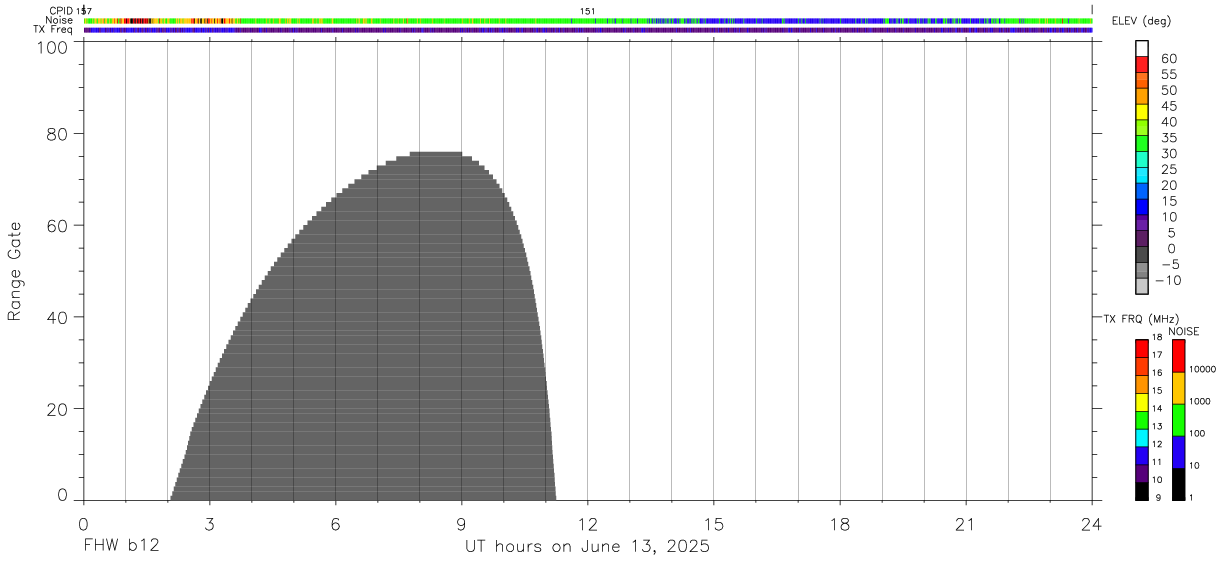Viewport: 1228px width, 567px height.
Task: Pick the cyan swatch in TX FRQ legend
Action: pyautogui.click(x=1142, y=438)
